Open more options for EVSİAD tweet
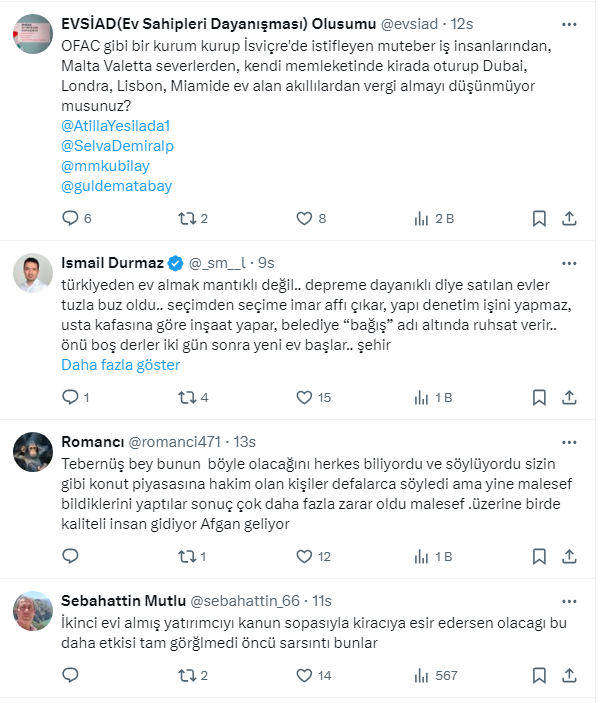The height and width of the screenshot is (703, 600). pyautogui.click(x=569, y=23)
